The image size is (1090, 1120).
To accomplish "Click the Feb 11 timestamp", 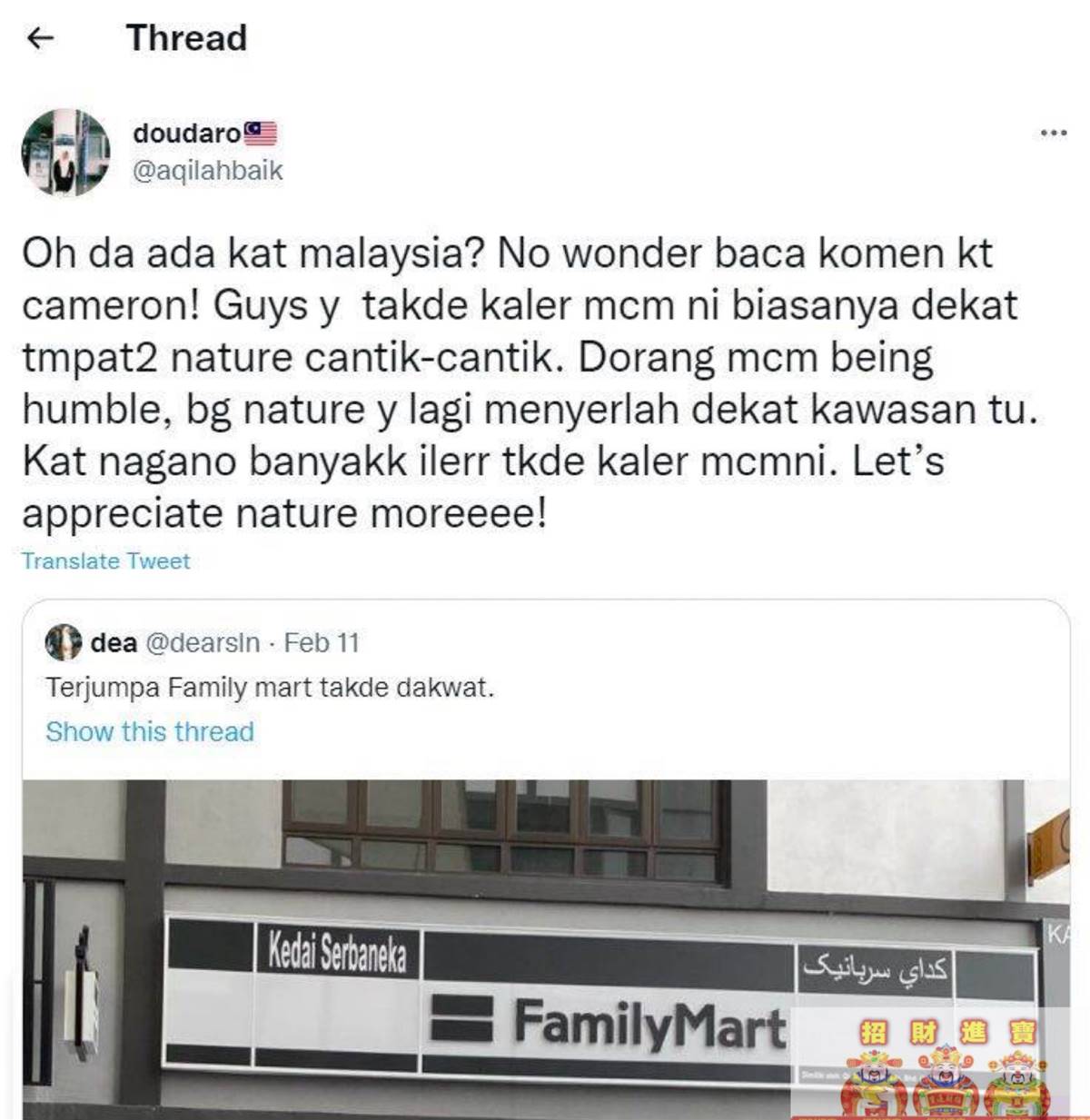I will pos(322,643).
